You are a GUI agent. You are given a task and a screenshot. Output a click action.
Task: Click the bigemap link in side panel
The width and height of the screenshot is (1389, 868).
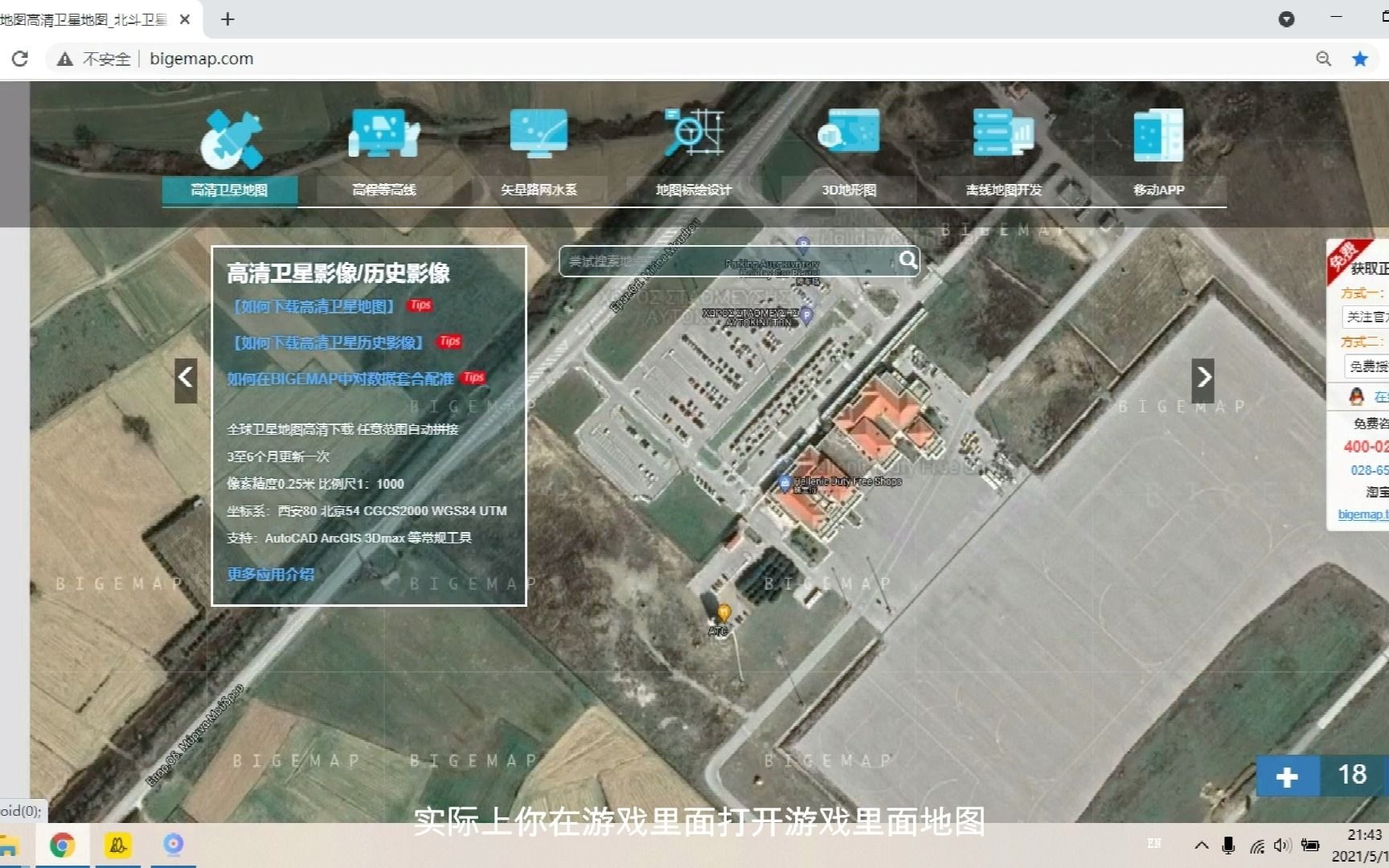pyautogui.click(x=1362, y=514)
